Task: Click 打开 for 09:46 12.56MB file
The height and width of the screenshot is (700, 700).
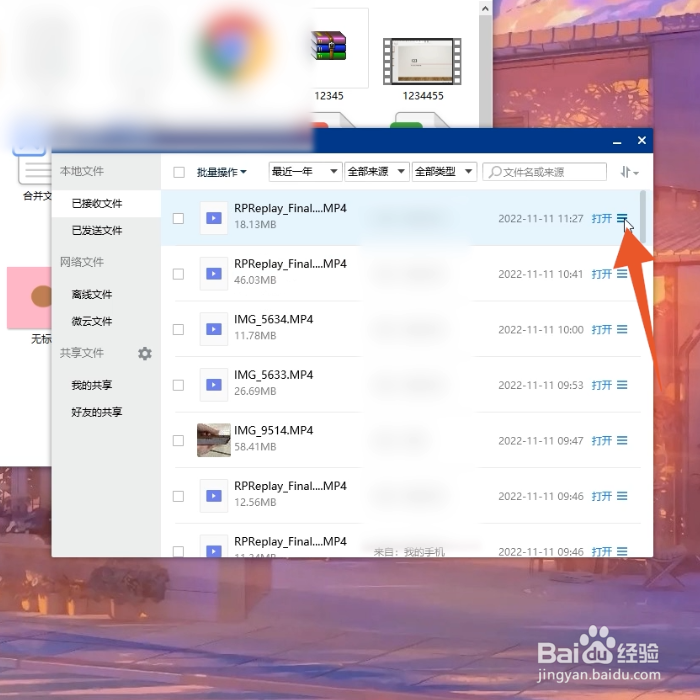Action: [601, 496]
